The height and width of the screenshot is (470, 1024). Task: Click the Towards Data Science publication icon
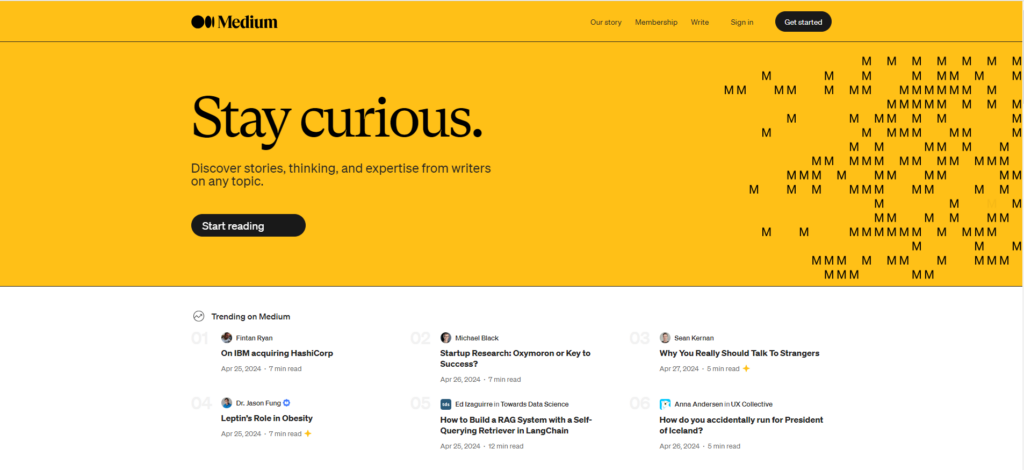[445, 404]
